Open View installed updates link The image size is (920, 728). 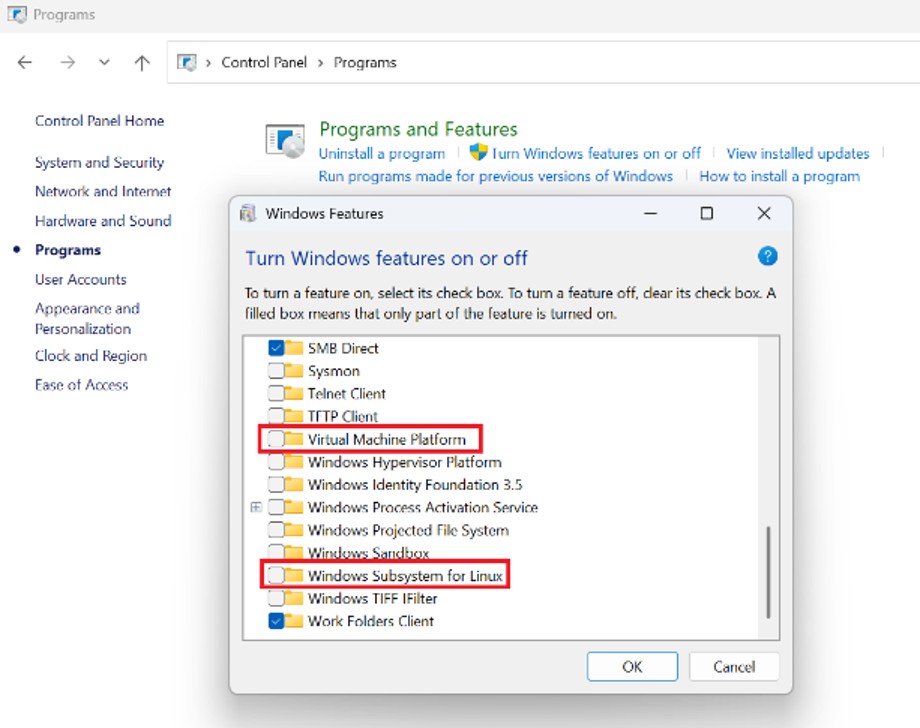(x=798, y=154)
